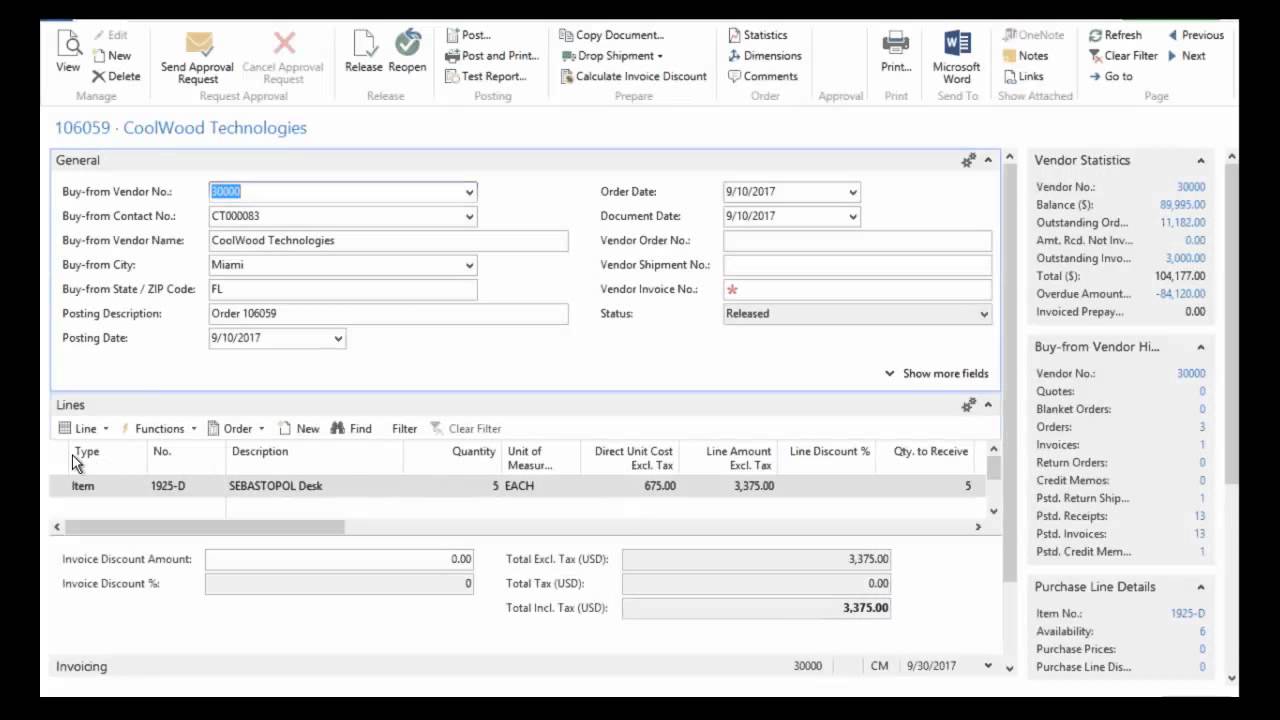The width and height of the screenshot is (1280, 720).
Task: Open the Find tool in Lines
Action: point(351,428)
